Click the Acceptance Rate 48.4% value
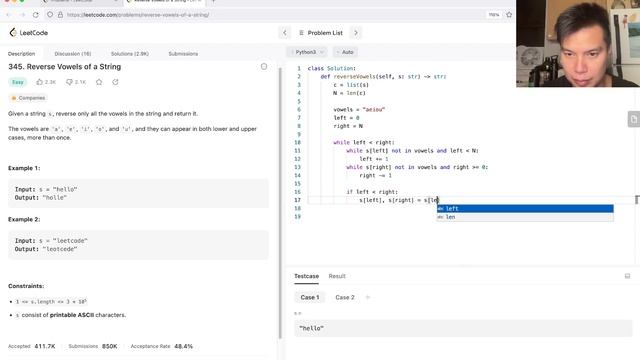Screen dimensions: 640x360 [x=183, y=346]
